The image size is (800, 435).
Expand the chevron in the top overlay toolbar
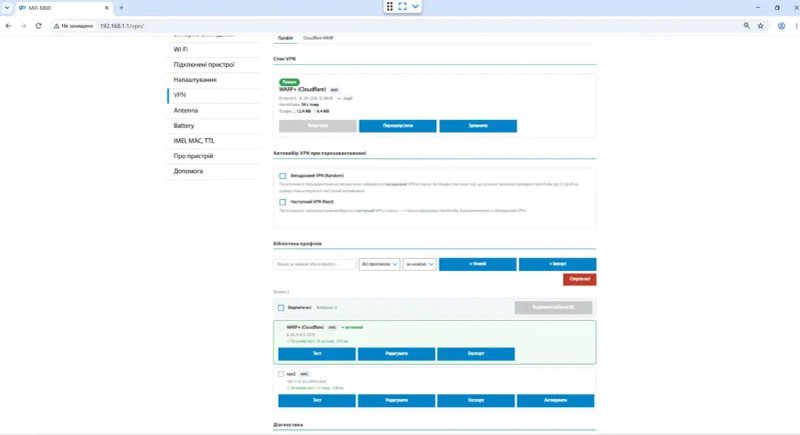tap(415, 6)
